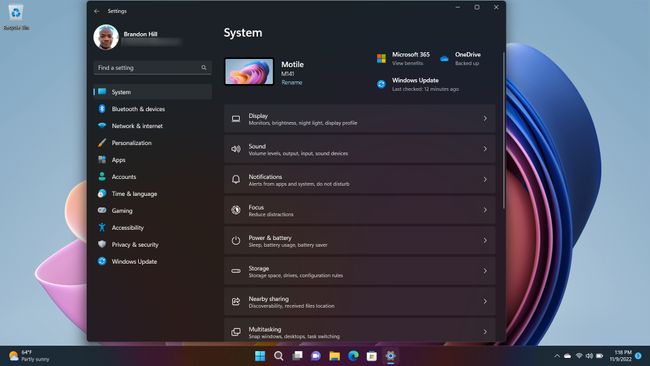Open Microsoft Store from the taskbar
Viewport: 650px width, 366px height.
pyautogui.click(x=372, y=356)
